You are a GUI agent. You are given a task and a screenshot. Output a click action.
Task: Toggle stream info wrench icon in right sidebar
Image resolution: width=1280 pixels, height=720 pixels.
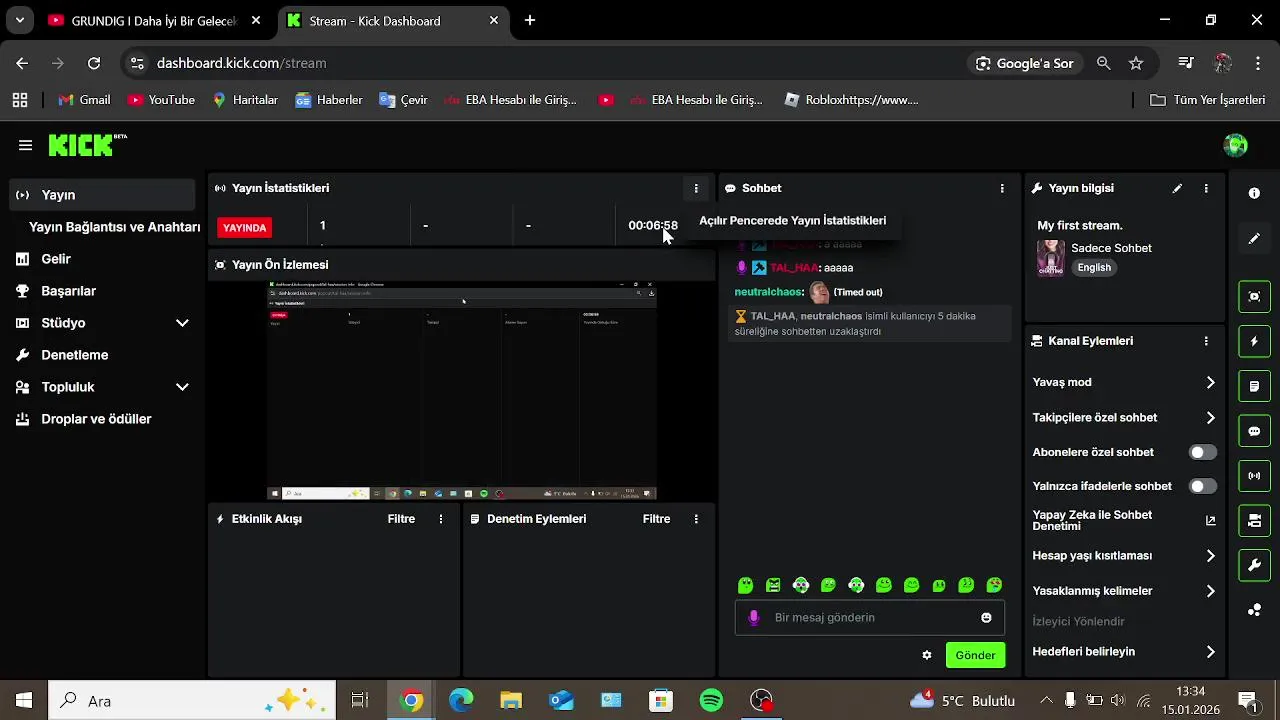pos(1254,566)
